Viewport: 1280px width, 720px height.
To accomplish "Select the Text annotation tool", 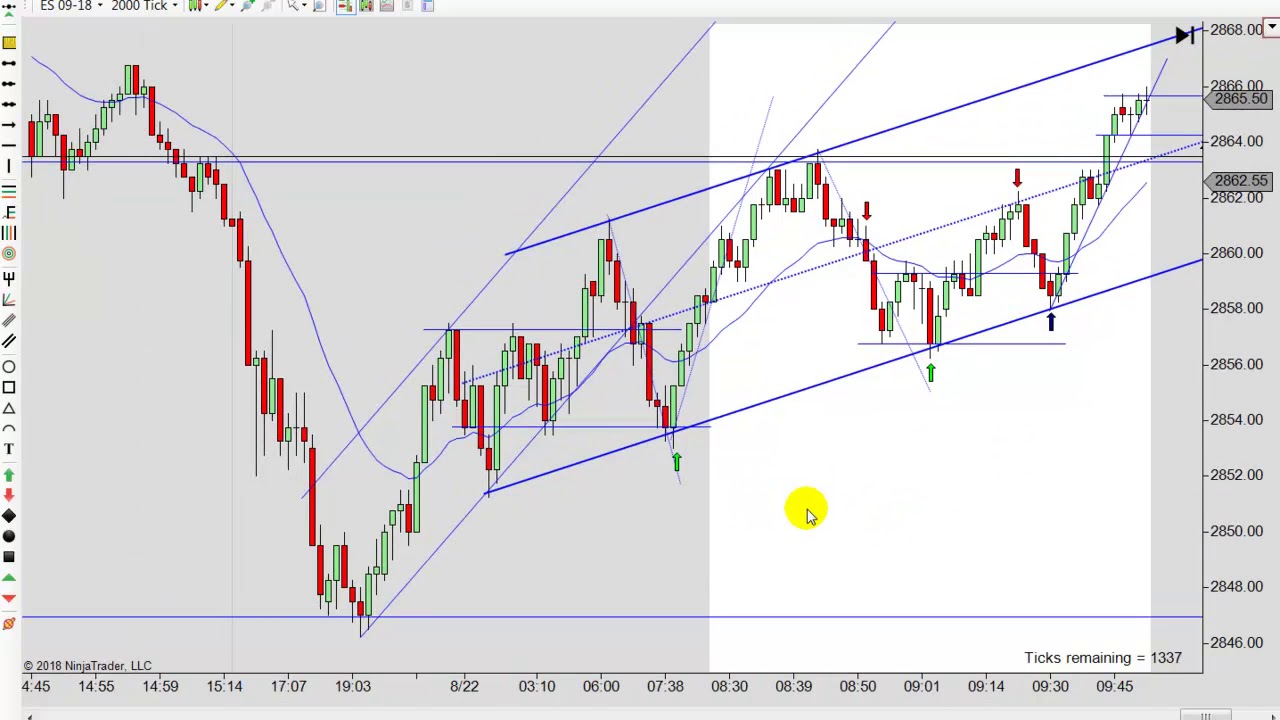I will (9, 449).
